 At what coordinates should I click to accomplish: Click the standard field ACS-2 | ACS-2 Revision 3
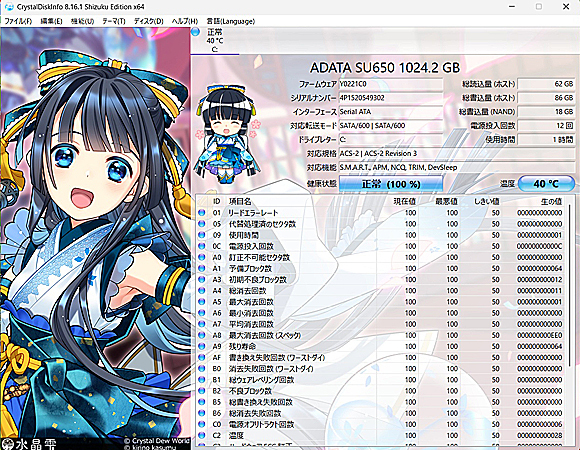point(456,153)
